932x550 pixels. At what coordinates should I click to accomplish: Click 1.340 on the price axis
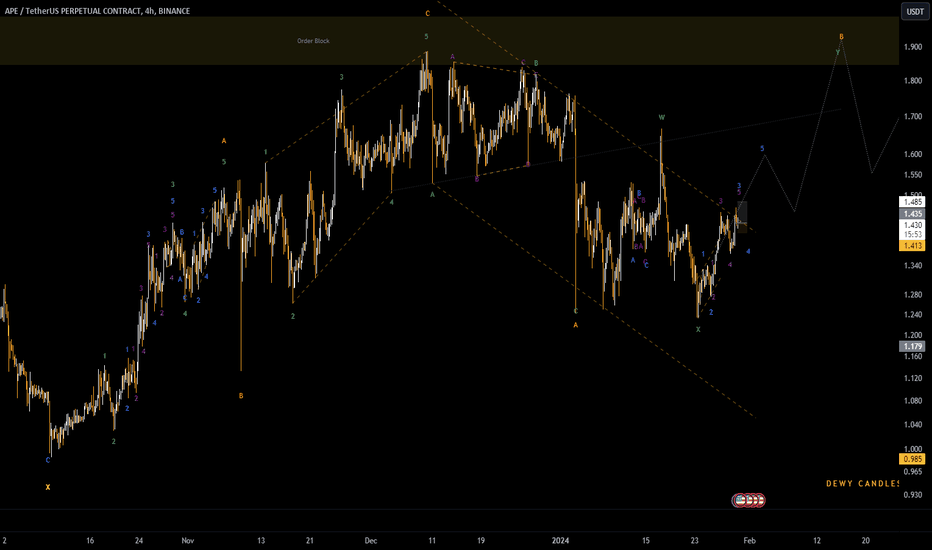point(912,266)
